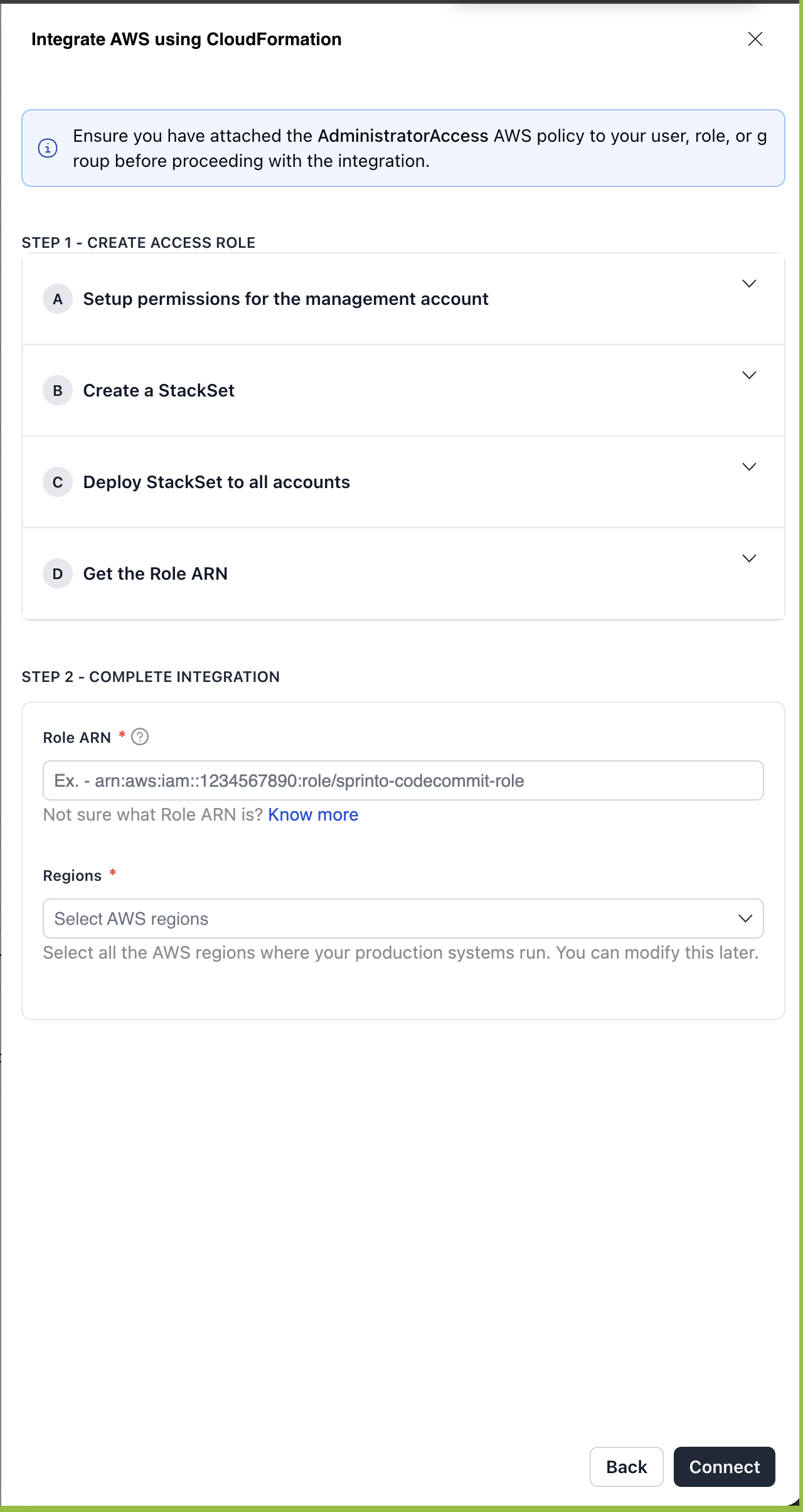The image size is (803, 1512).
Task: Click the letter A step badge
Action: (58, 299)
